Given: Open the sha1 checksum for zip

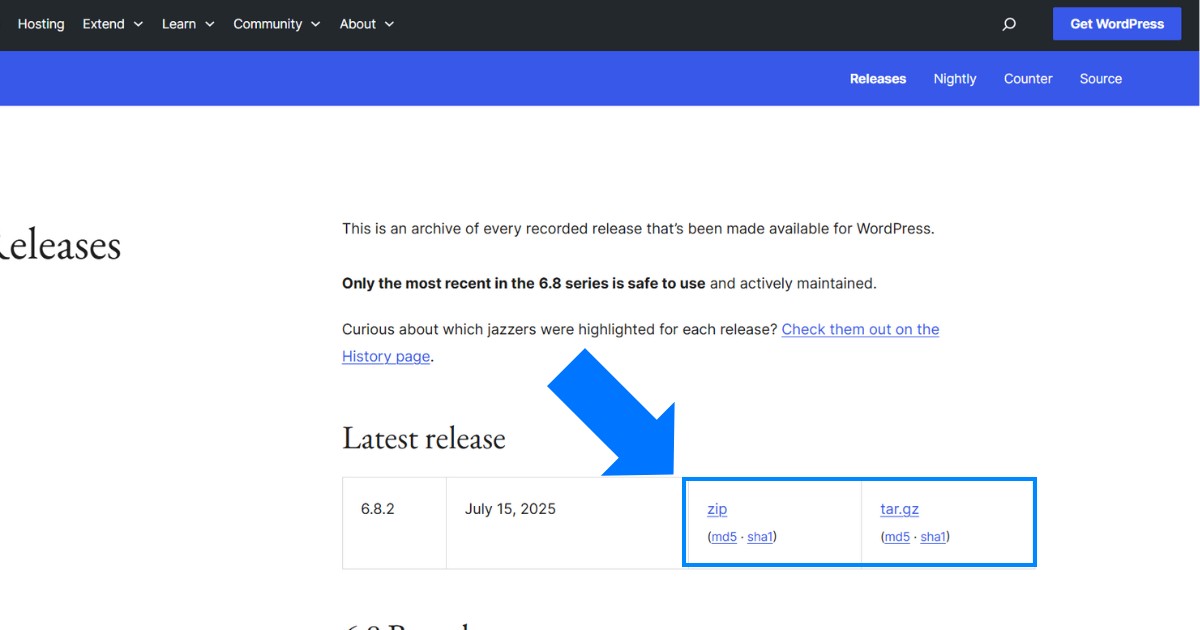Looking at the screenshot, I should (759, 536).
